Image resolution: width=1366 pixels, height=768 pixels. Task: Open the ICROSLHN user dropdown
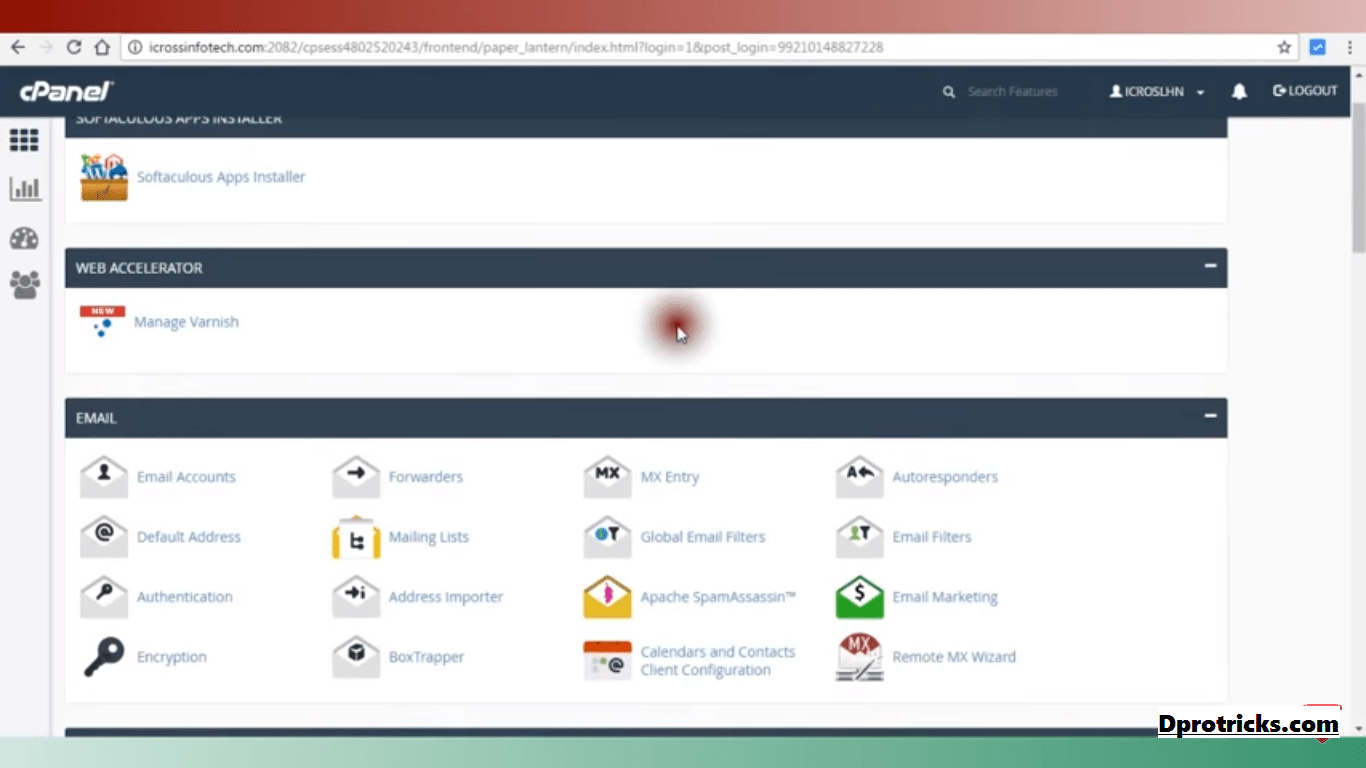(x=1157, y=91)
